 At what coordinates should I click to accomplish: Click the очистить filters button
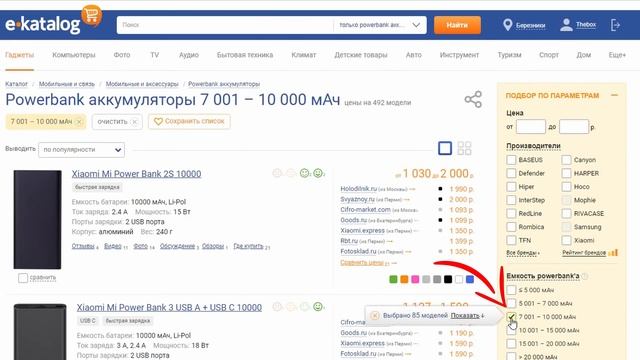(x=117, y=122)
